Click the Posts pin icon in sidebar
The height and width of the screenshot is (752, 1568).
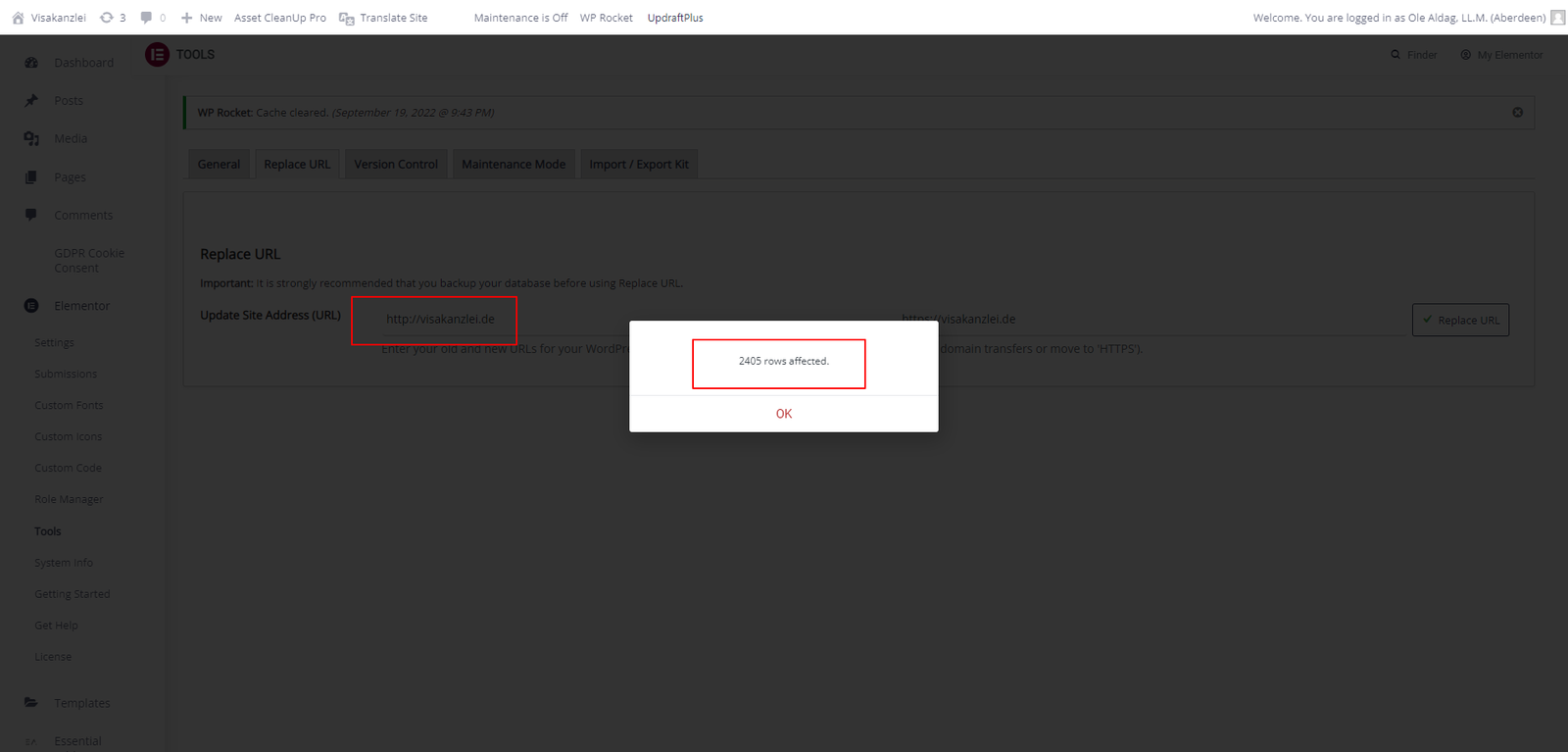tap(31, 101)
